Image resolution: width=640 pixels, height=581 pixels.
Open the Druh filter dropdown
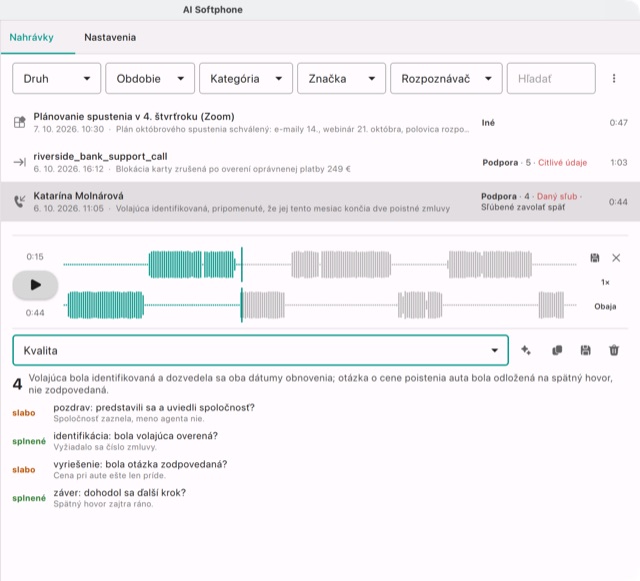coord(56,78)
